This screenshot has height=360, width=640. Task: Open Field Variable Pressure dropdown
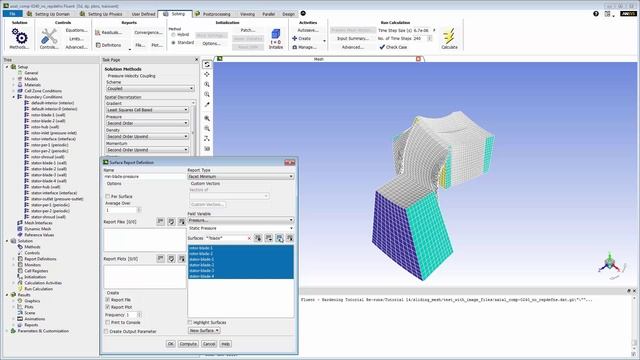[240, 220]
